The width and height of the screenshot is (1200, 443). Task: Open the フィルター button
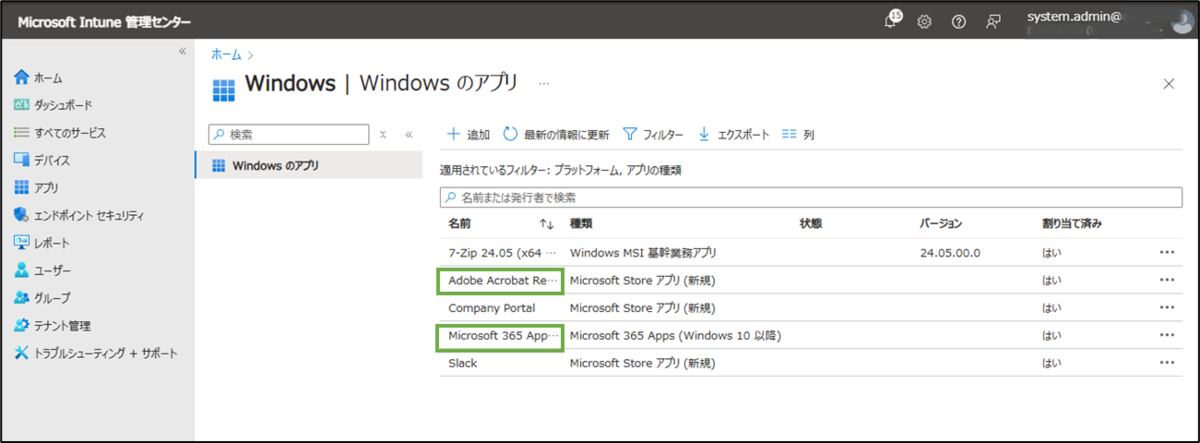653,134
